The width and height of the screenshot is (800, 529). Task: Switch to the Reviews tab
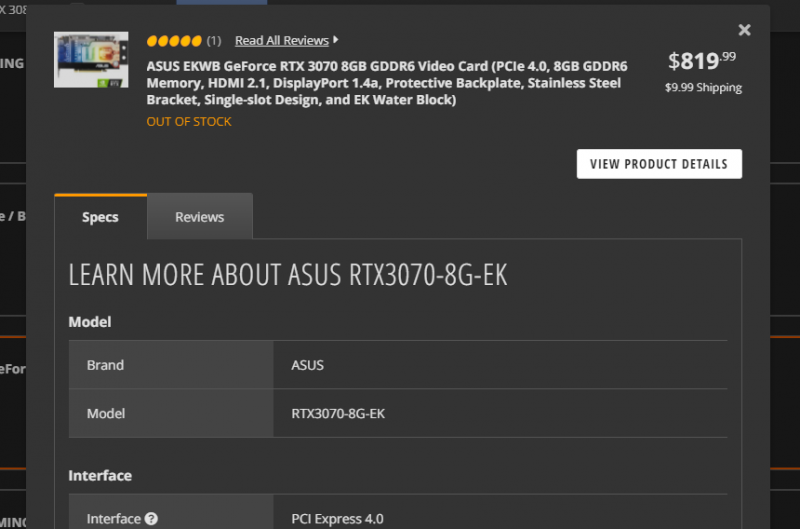tap(199, 217)
